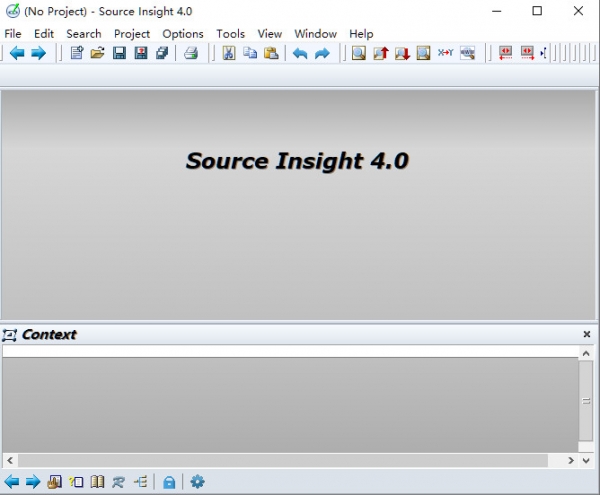Click the Context panel vertical scrollbar thumb
Viewport: 600px width, 495px height.
pyautogui.click(x=586, y=401)
